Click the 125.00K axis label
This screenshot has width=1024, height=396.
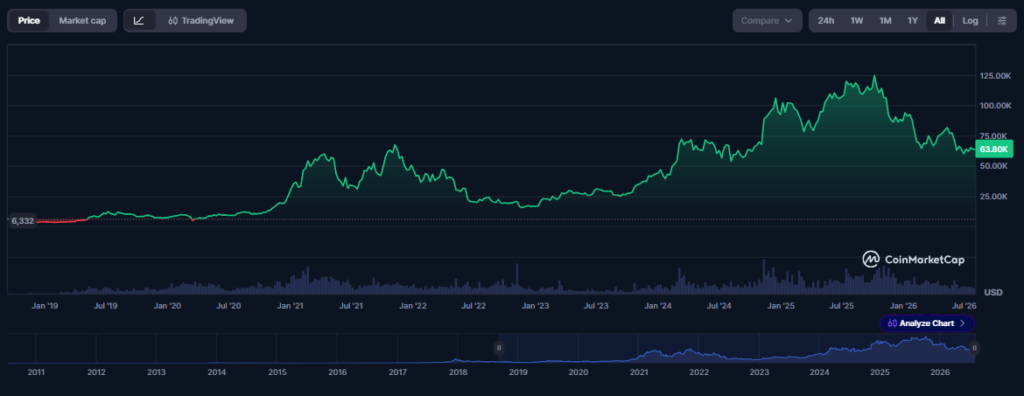coord(995,76)
